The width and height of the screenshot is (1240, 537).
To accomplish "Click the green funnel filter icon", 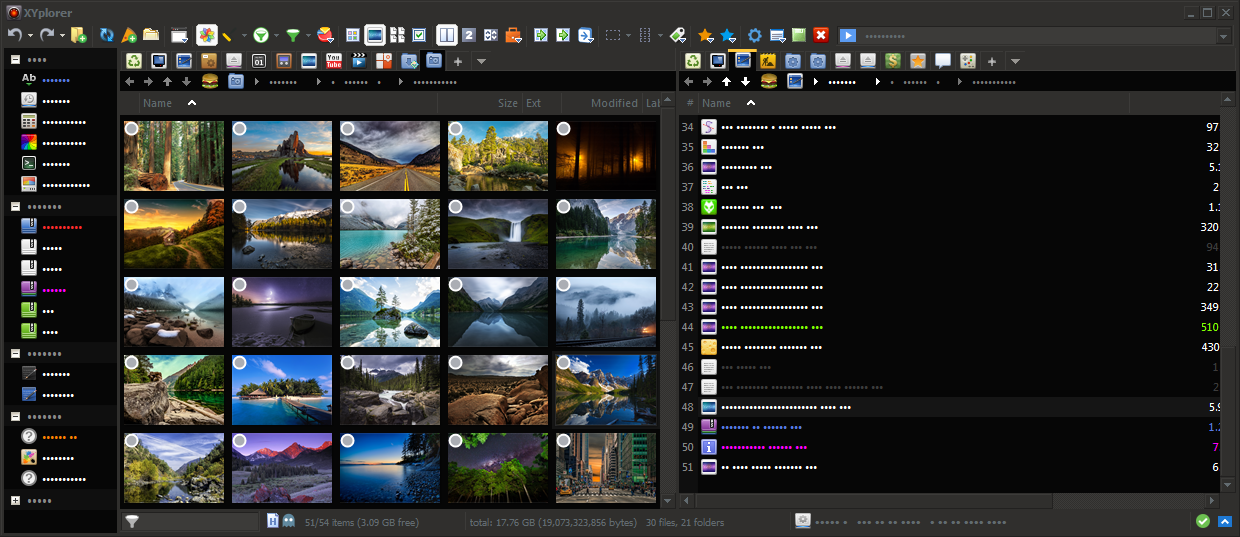I will (292, 35).
